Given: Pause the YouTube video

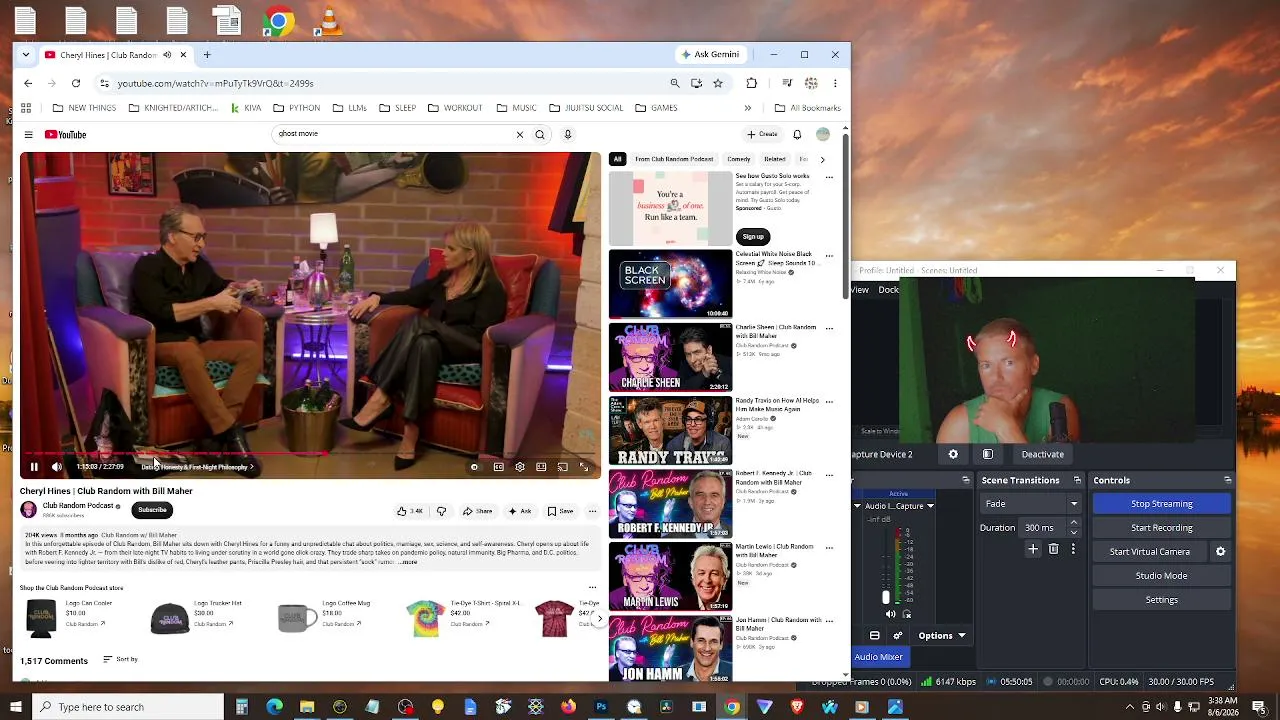Looking at the screenshot, I should pyautogui.click(x=34, y=467).
